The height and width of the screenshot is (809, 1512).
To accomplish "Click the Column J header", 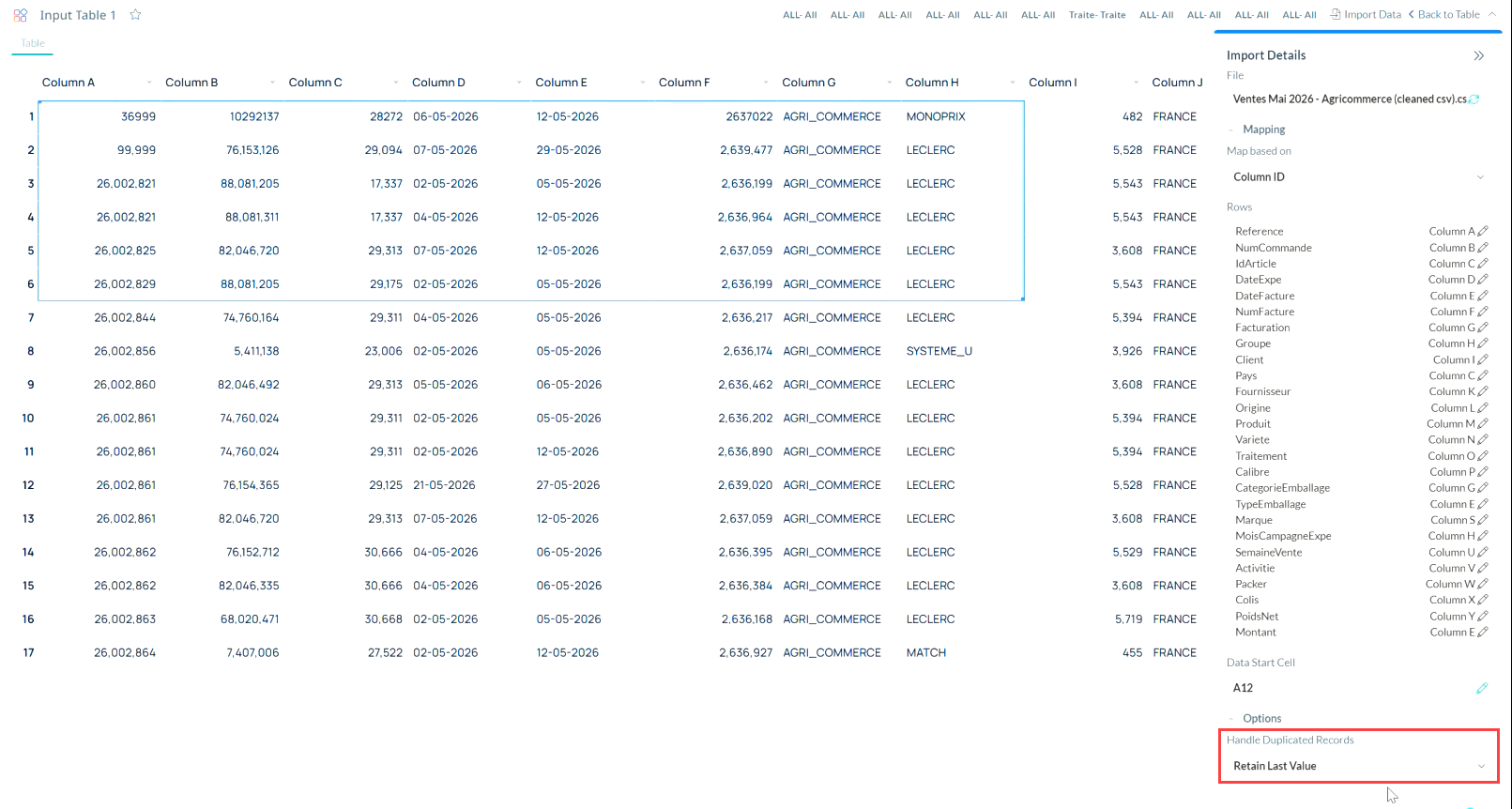I will click(x=1177, y=83).
